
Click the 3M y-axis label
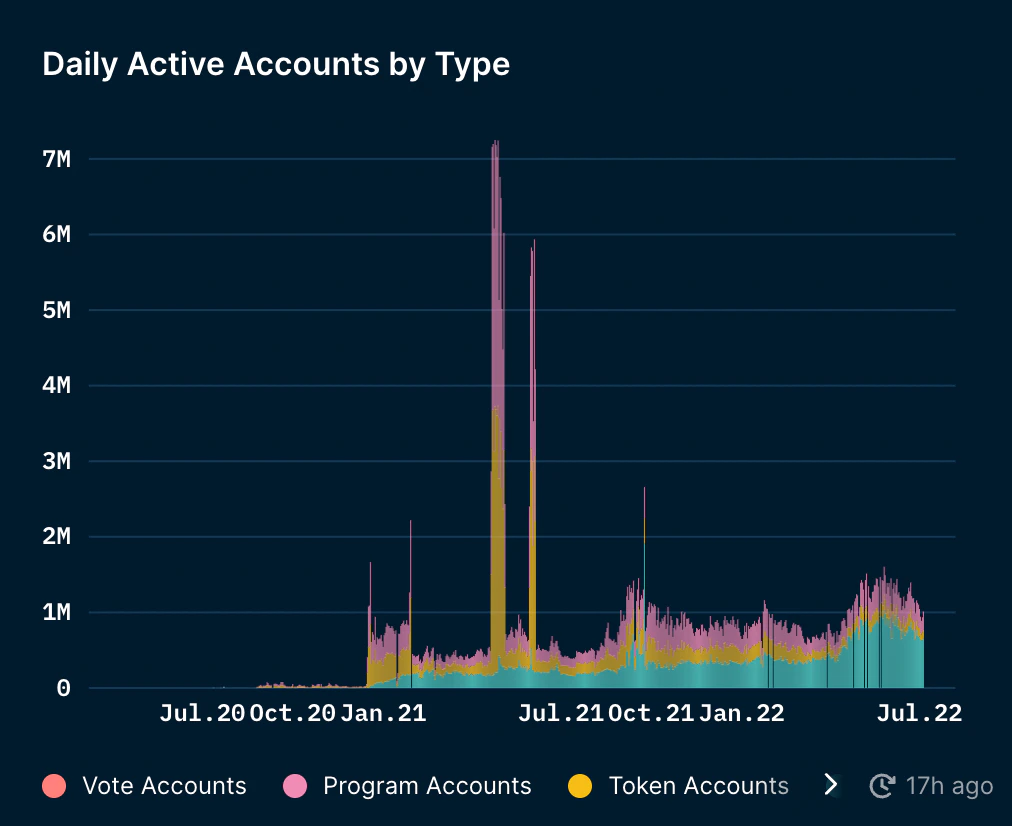coord(57,461)
